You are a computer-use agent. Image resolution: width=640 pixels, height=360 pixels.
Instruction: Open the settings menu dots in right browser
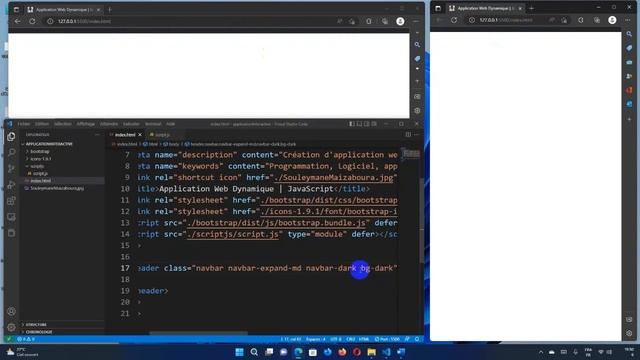[628, 20]
